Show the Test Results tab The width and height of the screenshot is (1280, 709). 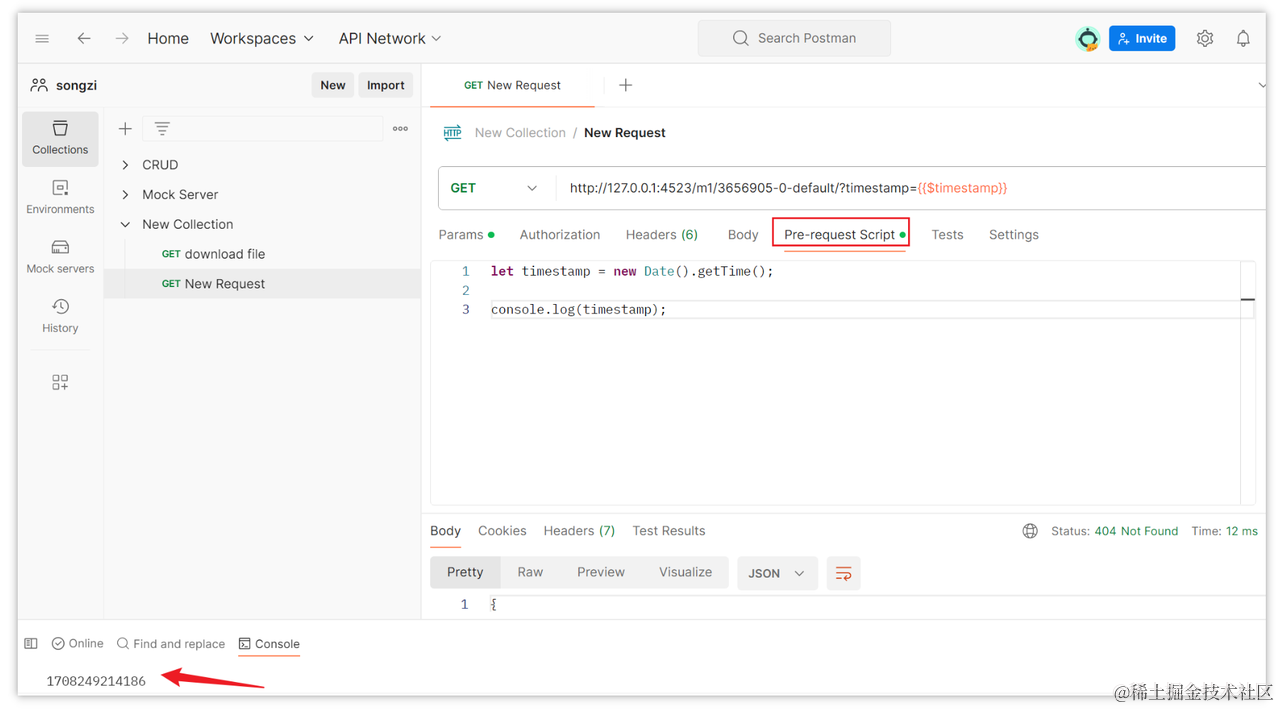(669, 531)
